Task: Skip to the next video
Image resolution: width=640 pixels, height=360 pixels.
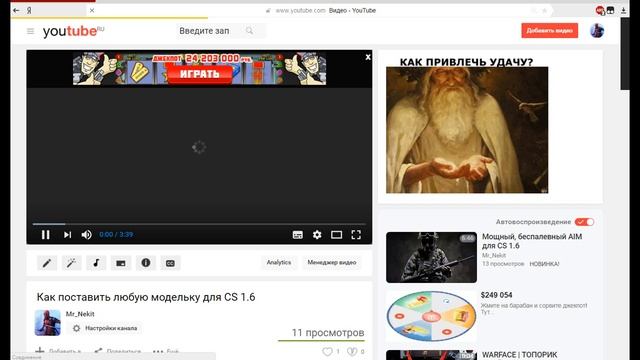Action: tap(67, 235)
